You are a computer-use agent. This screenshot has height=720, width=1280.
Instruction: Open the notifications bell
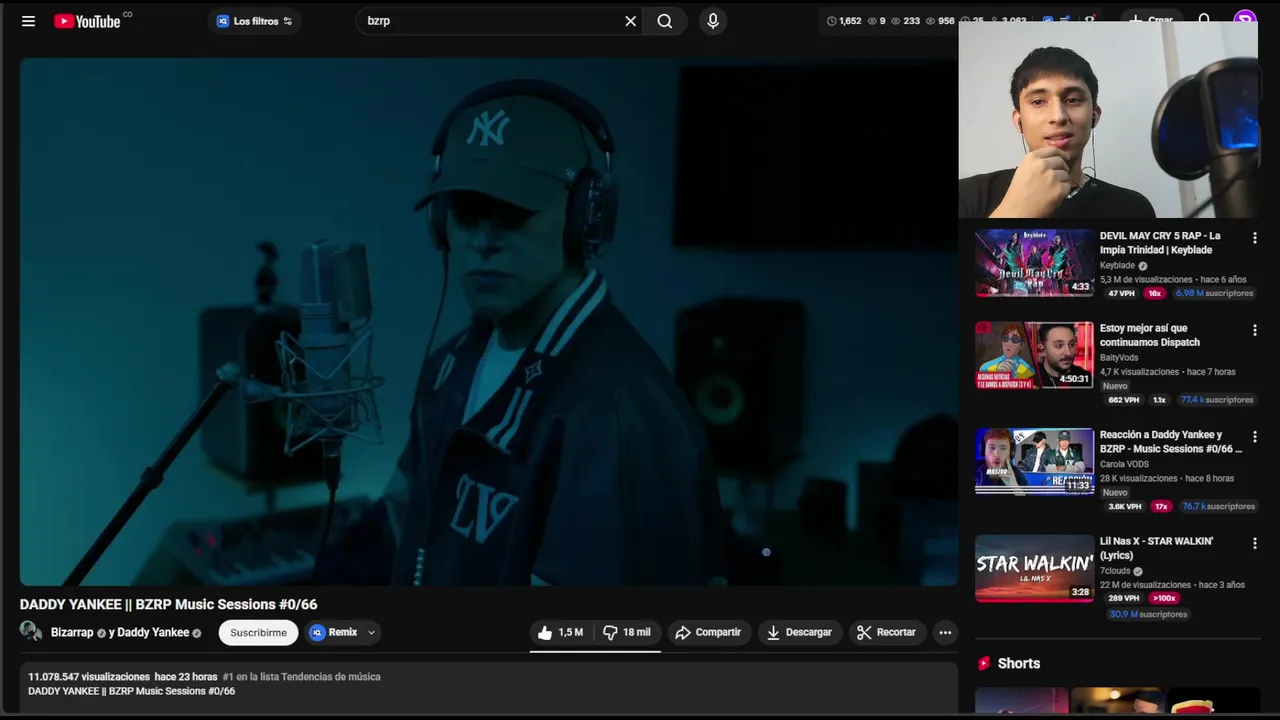click(1205, 20)
